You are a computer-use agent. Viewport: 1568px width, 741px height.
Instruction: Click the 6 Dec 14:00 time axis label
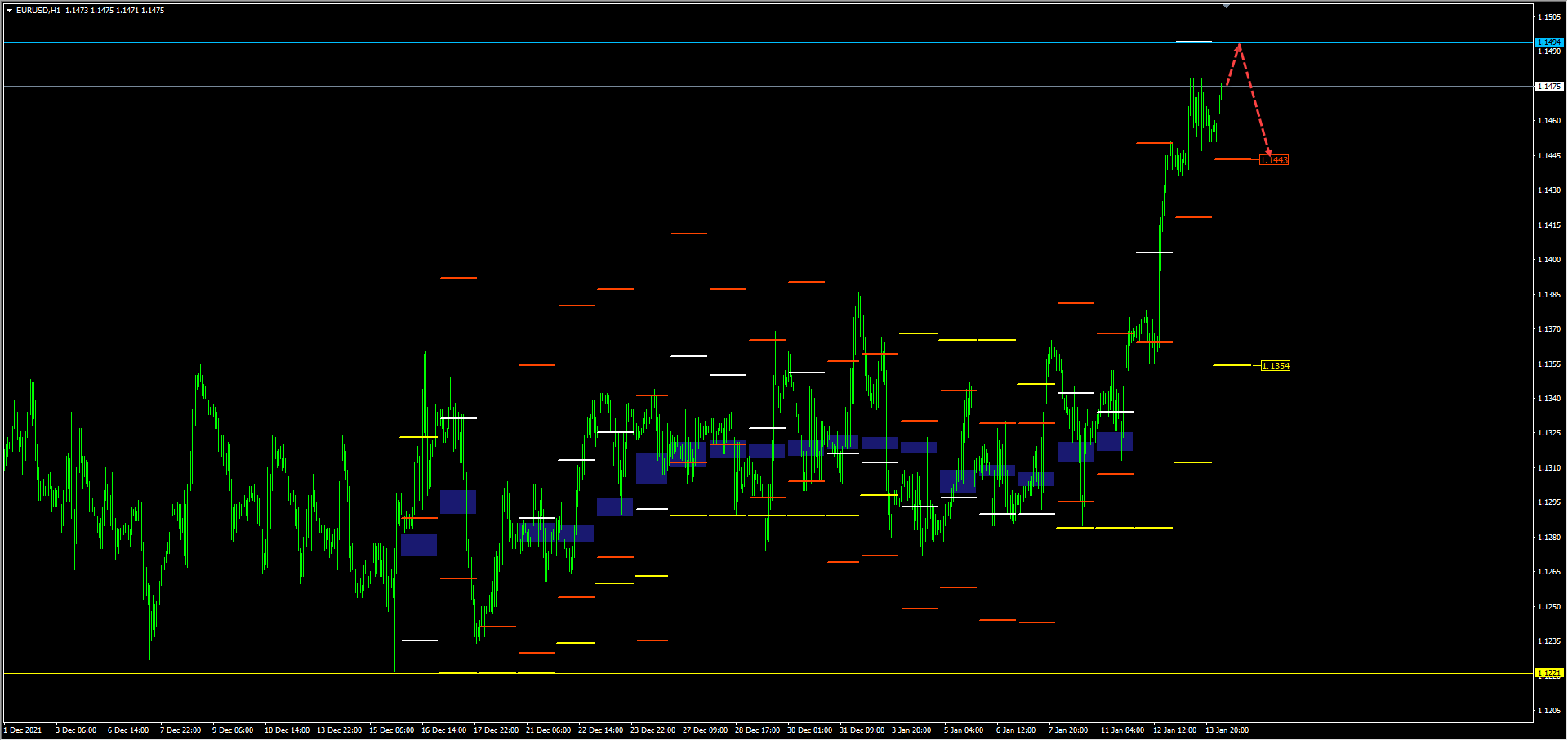click(x=128, y=730)
